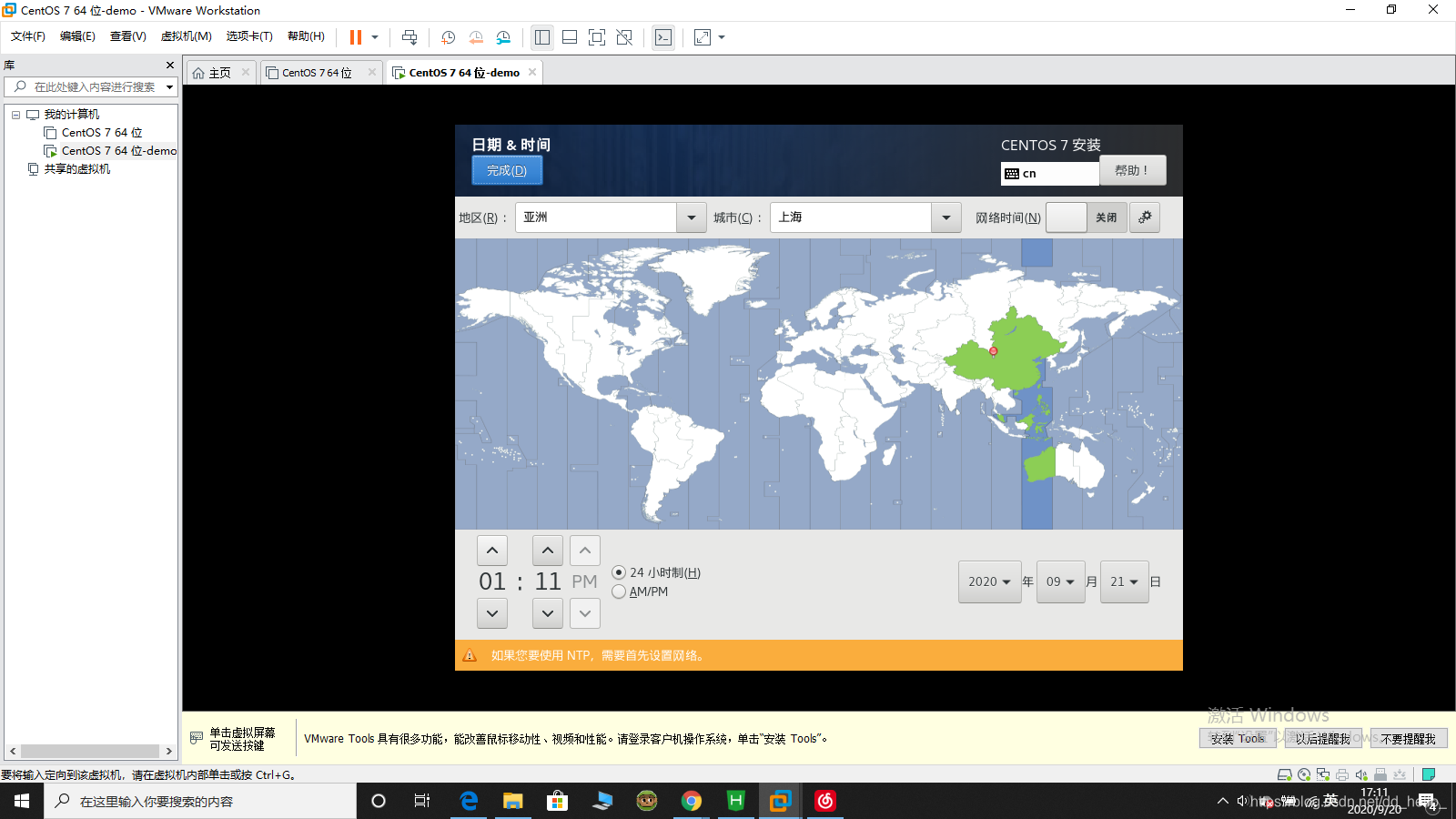The width and height of the screenshot is (1456, 819).
Task: Open the 编辑(E) menu
Action: coord(77,36)
